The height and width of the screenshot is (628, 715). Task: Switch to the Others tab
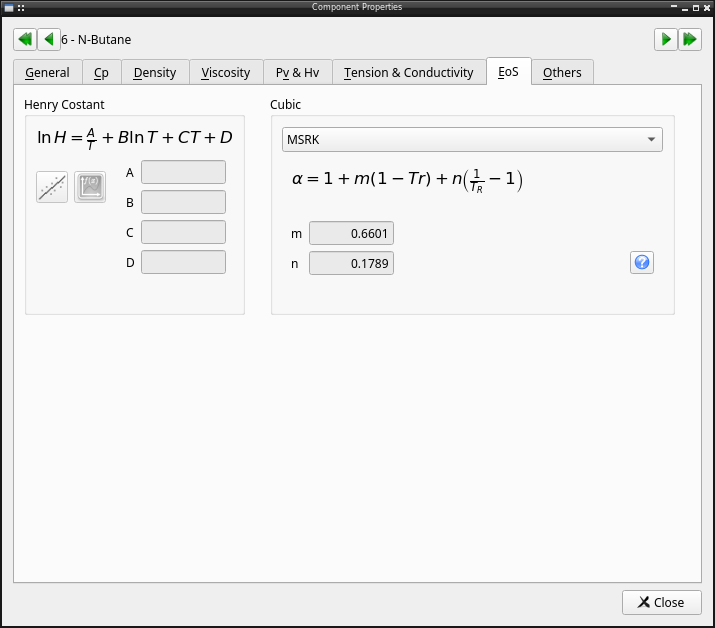[x=562, y=73]
